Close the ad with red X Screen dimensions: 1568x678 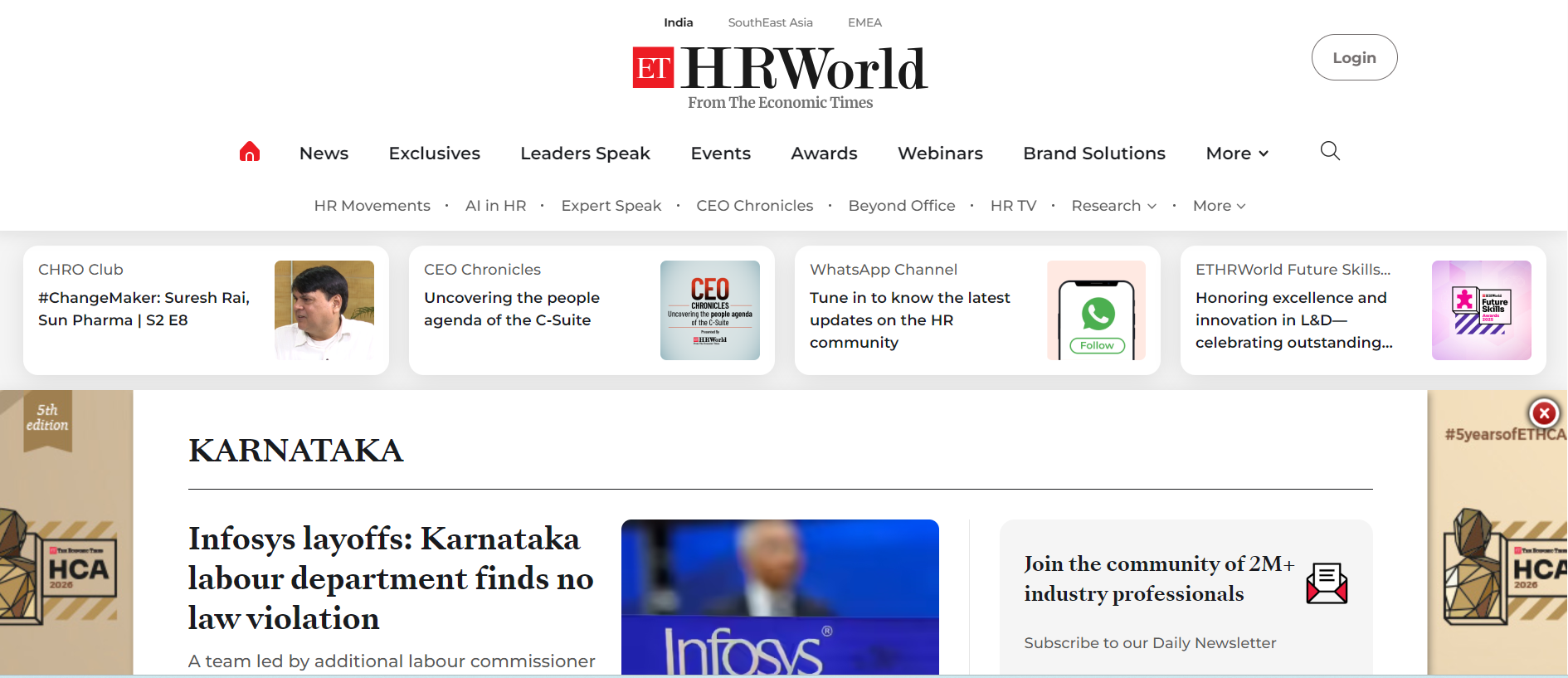1544,412
